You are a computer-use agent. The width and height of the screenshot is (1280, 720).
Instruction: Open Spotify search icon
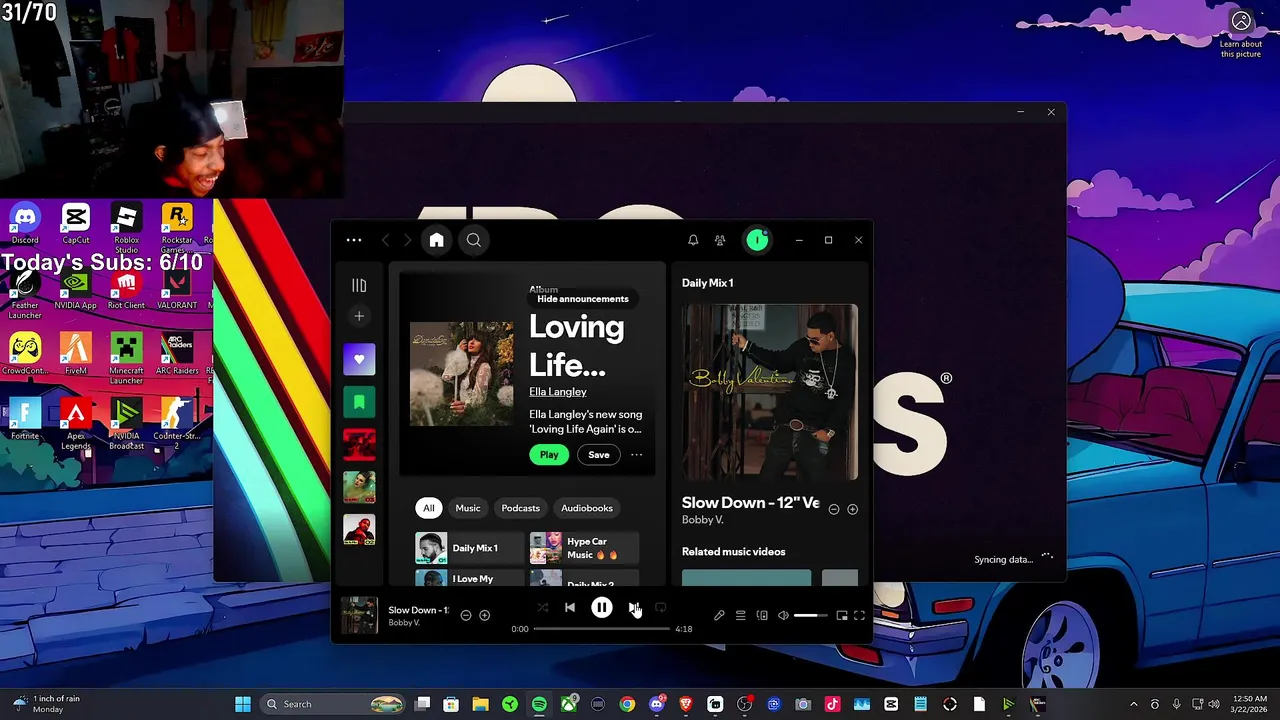(474, 240)
